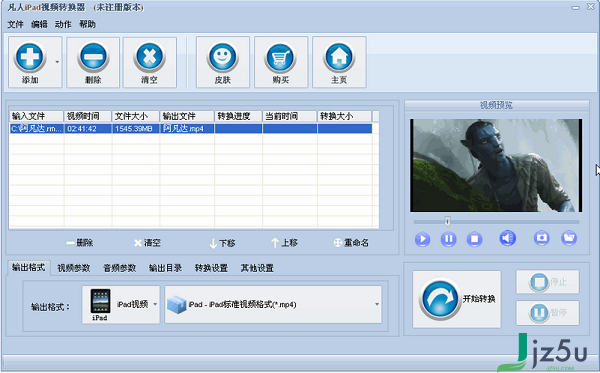Click the video preview seek slider
Image resolution: width=600 pixels, height=373 pixels.
point(496,222)
